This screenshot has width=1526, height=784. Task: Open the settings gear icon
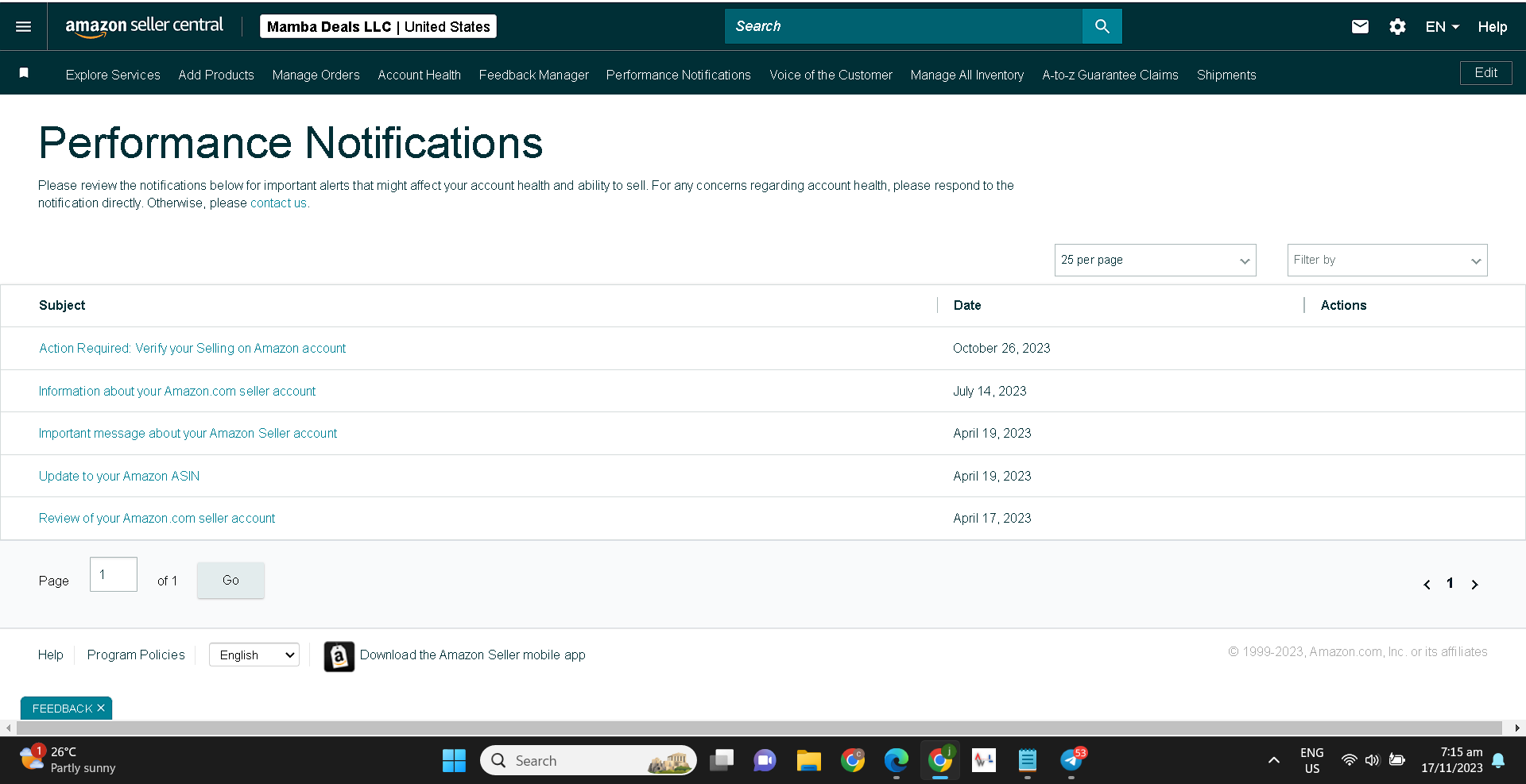(x=1397, y=27)
